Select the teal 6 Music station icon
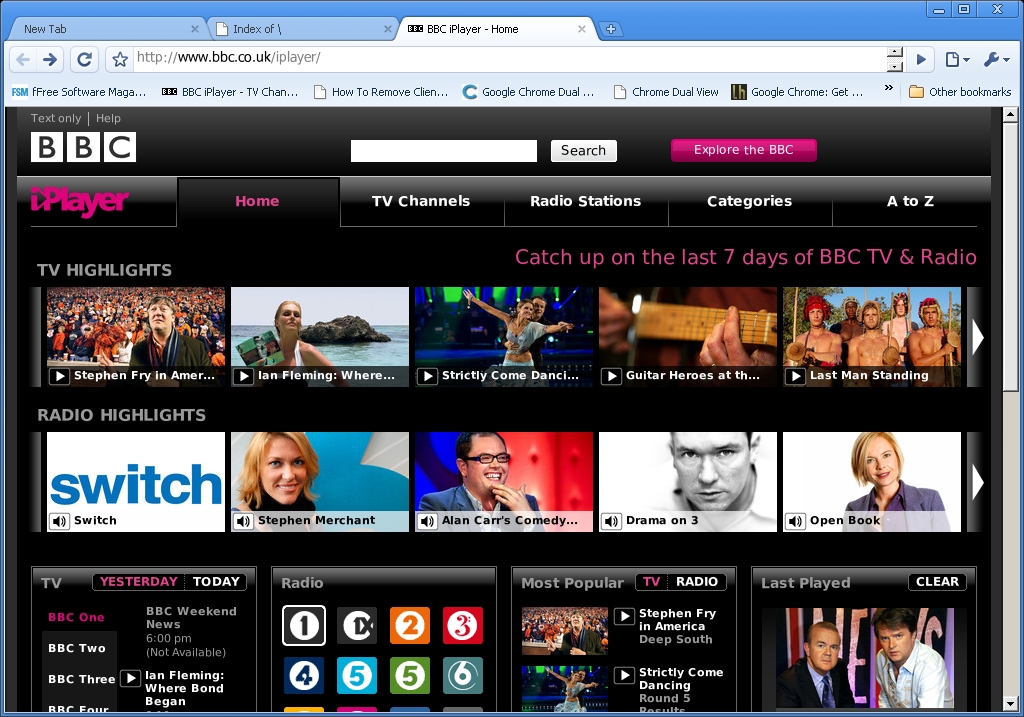 point(463,675)
